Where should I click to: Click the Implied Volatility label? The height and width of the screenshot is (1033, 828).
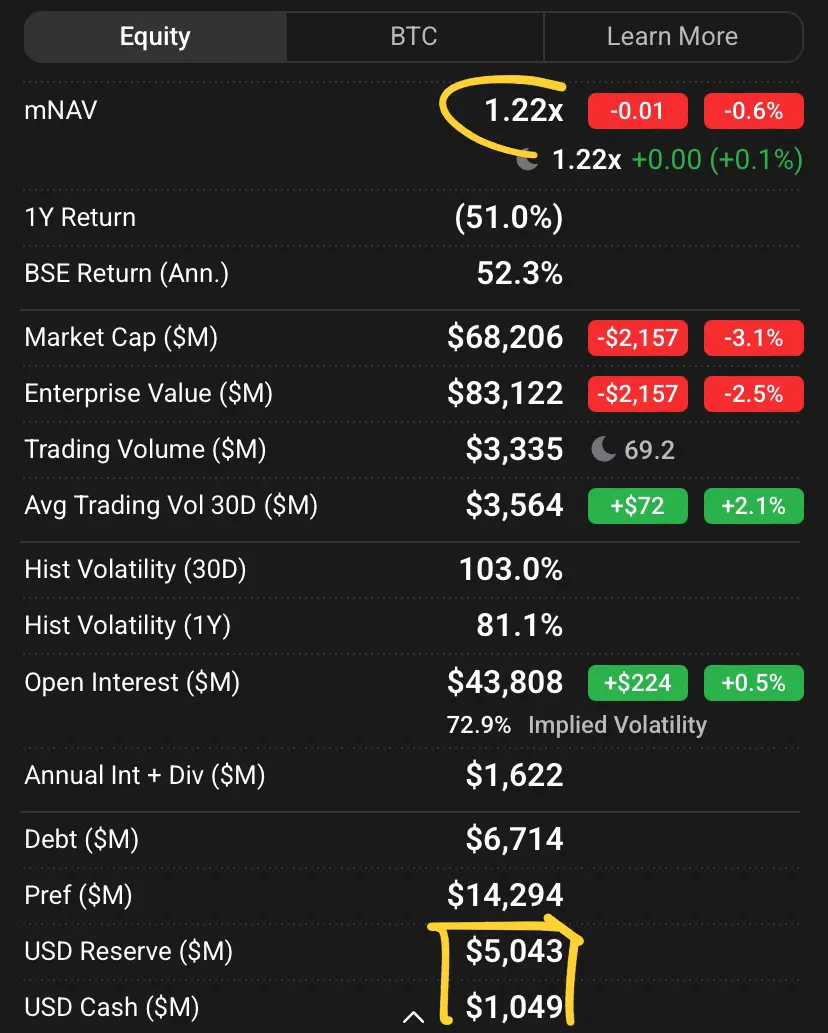(617, 725)
